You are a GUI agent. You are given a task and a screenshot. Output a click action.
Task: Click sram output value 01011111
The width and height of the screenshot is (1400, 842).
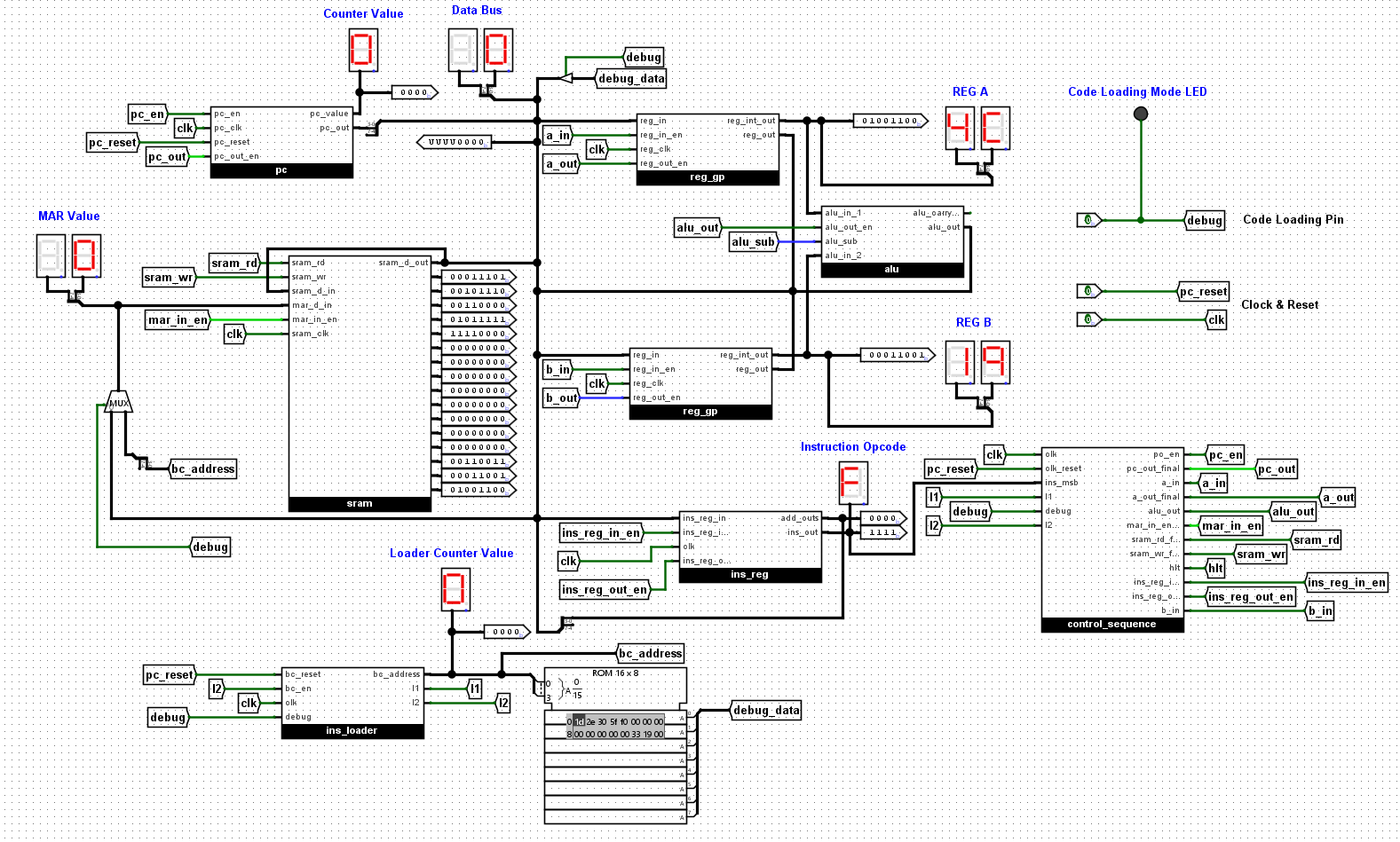pos(479,319)
